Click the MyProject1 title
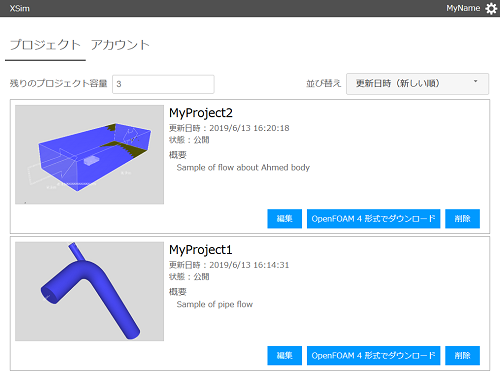 [x=200, y=250]
